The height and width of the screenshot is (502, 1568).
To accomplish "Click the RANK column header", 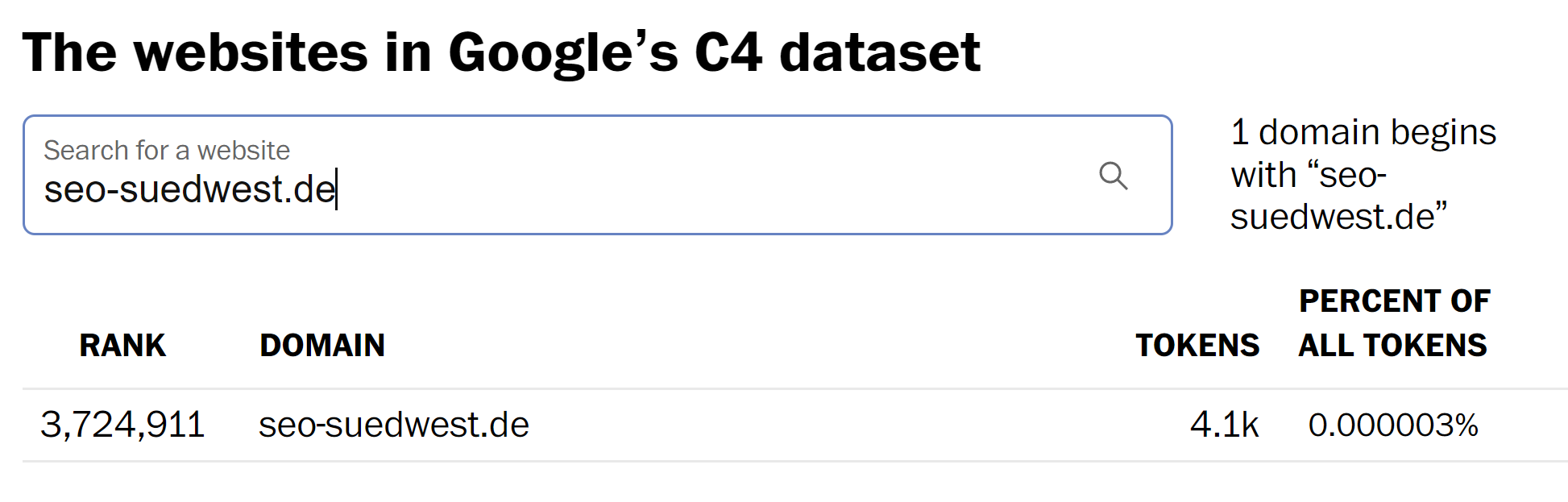I will click(122, 345).
